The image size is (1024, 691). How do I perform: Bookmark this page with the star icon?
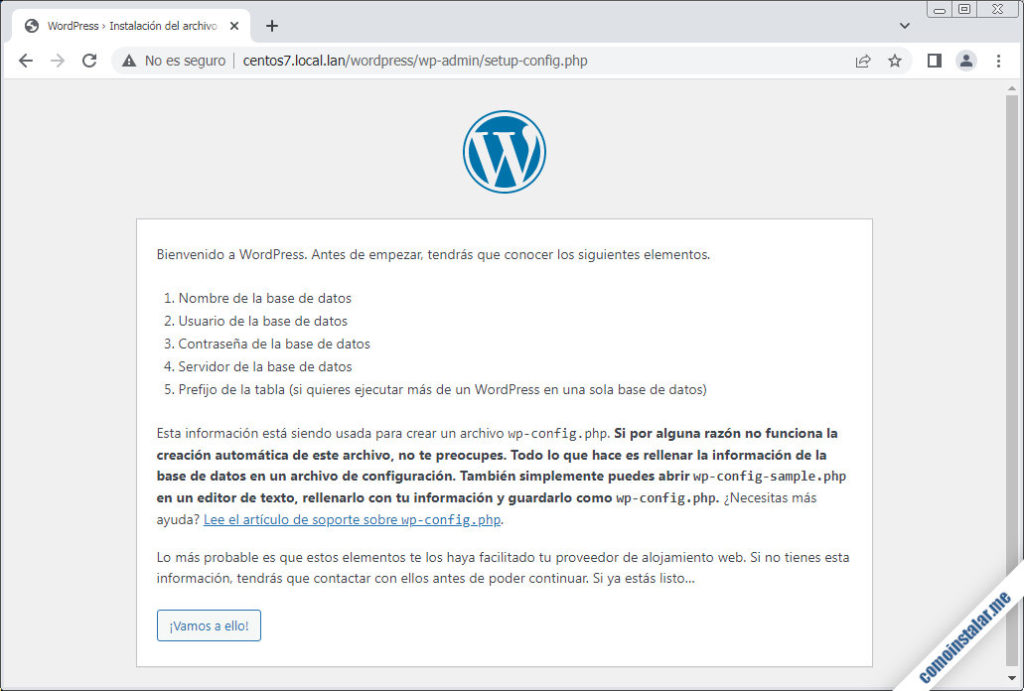click(x=894, y=60)
